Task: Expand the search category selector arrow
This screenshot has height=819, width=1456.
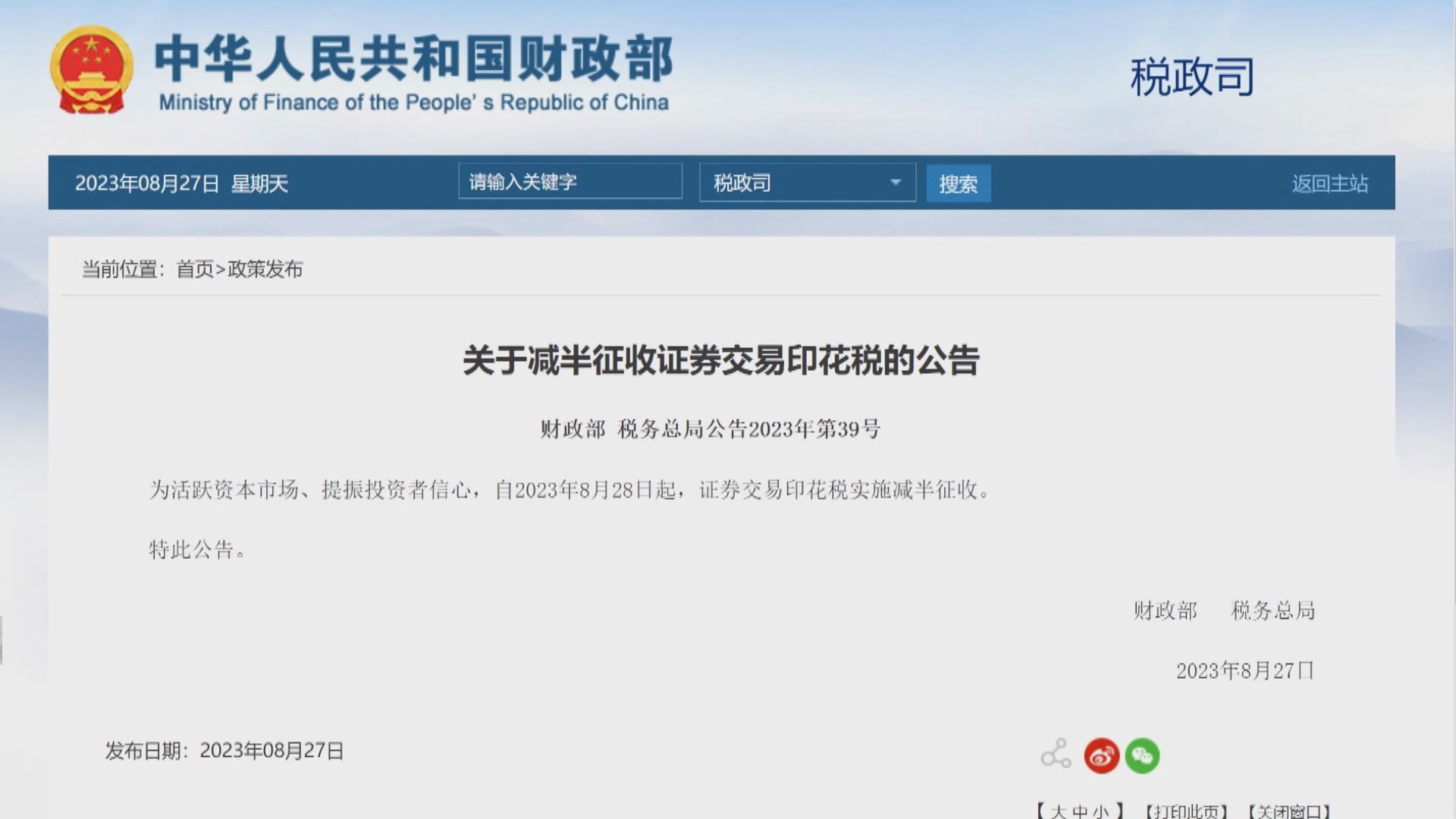Action: coord(896,183)
